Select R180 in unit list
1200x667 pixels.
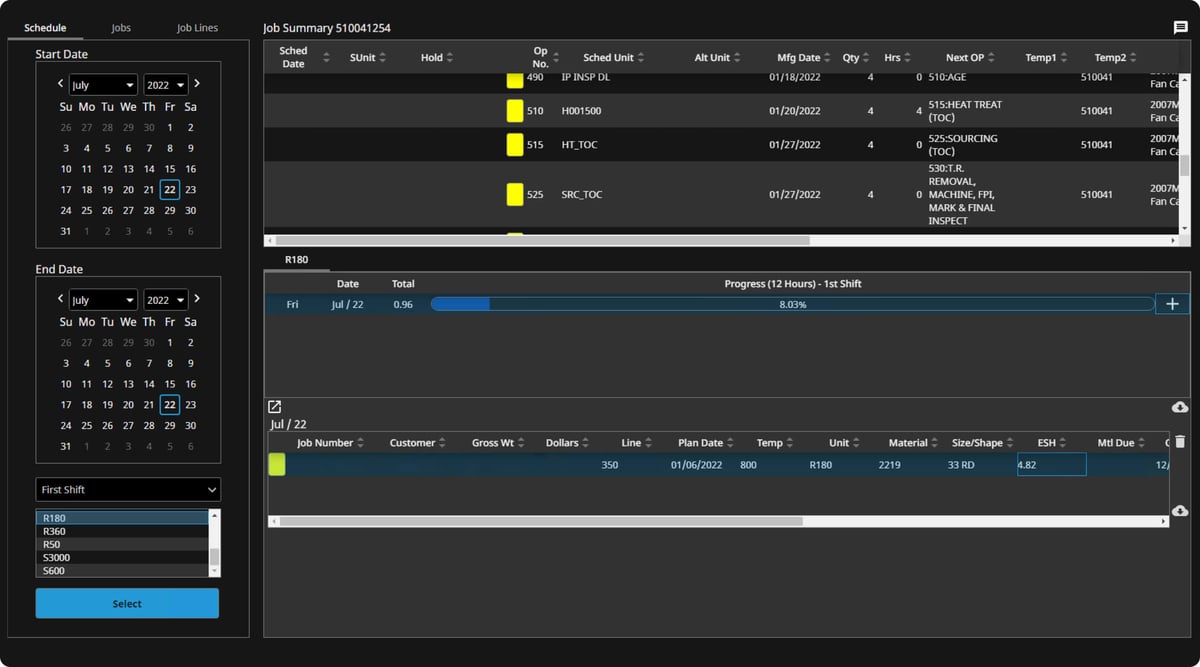coord(123,518)
